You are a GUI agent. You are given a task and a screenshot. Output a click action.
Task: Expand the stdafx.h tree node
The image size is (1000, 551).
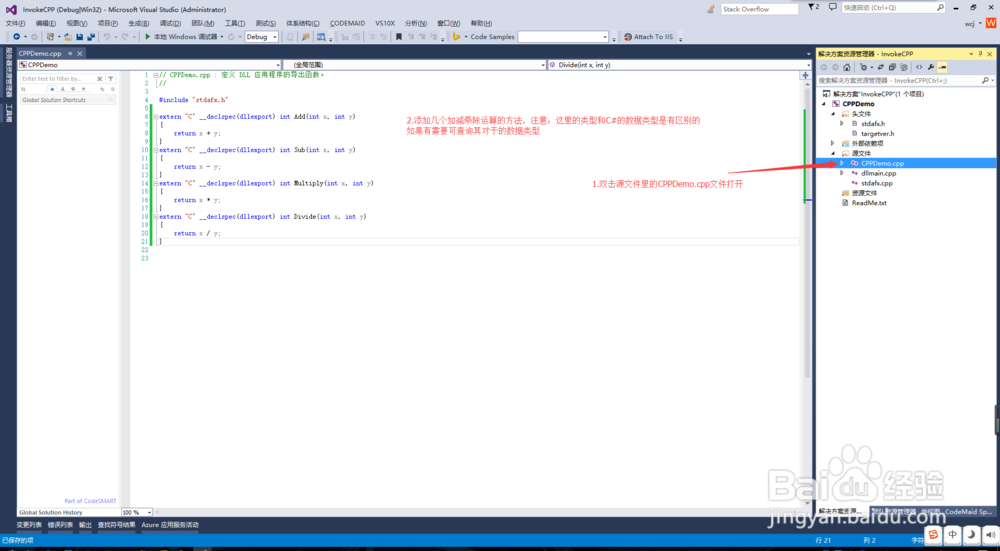[842, 124]
